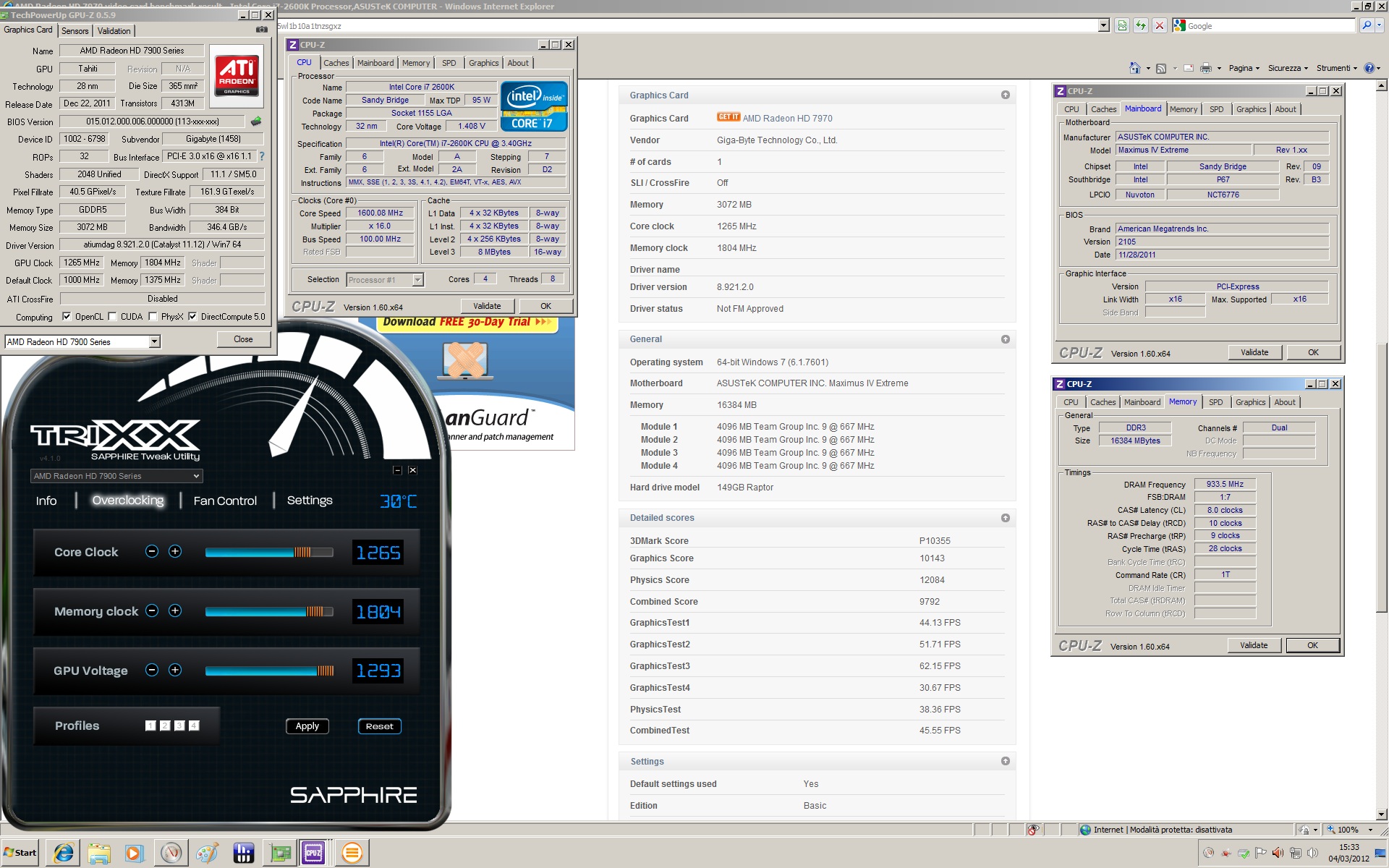This screenshot has height=868, width=1389.
Task: Click OK in CPU-Z Memory window
Action: [1312, 645]
